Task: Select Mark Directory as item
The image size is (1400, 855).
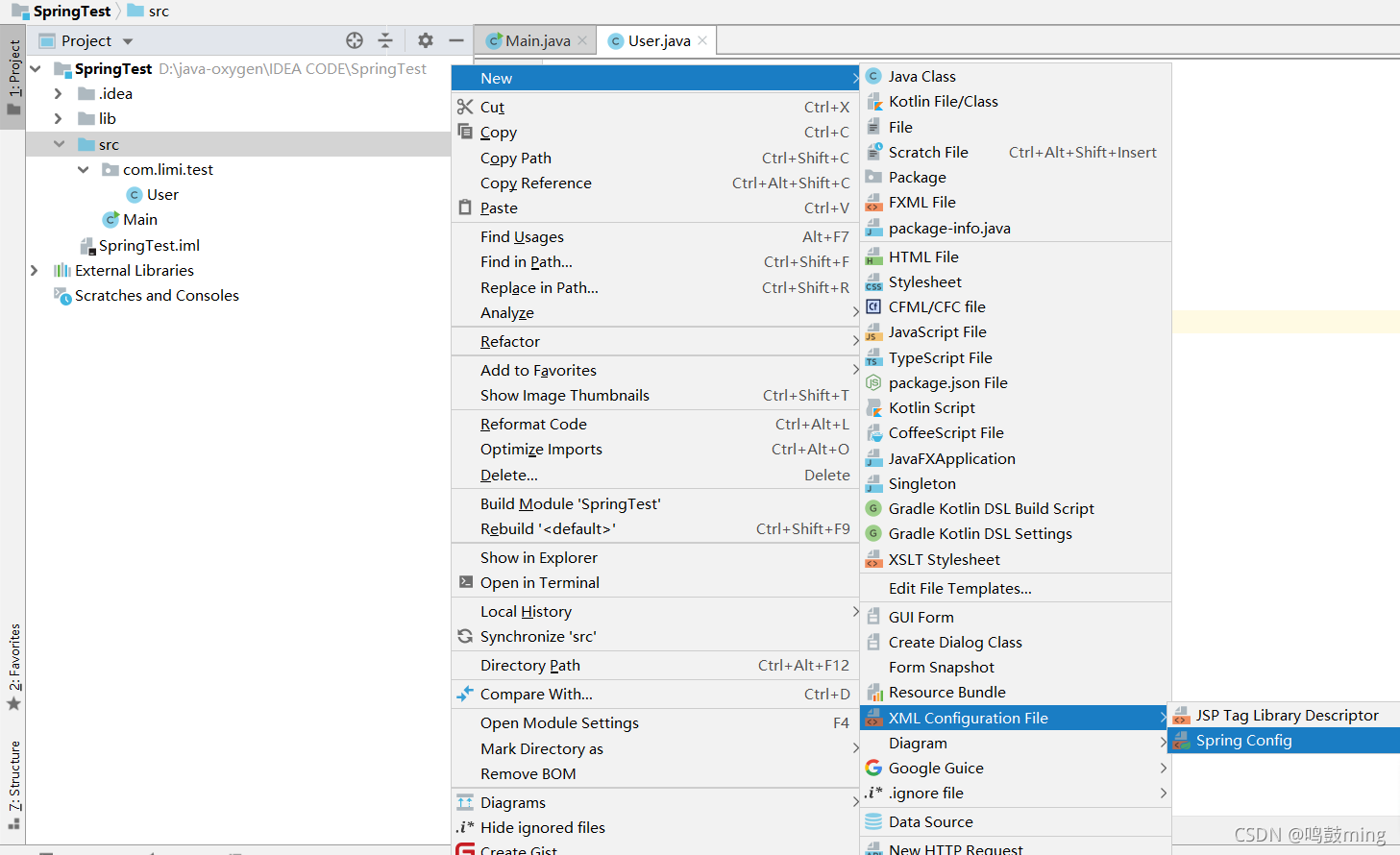Action: pyautogui.click(x=655, y=748)
